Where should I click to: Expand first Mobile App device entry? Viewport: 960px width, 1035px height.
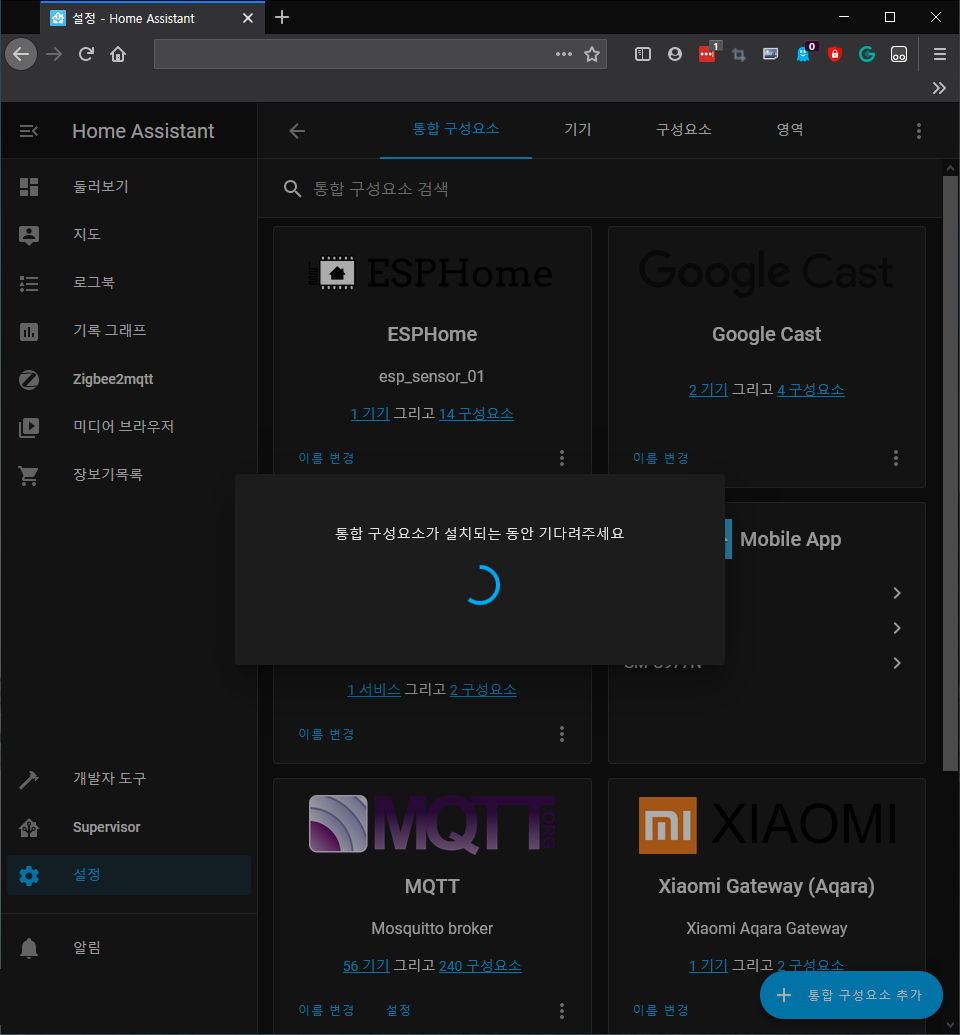(897, 593)
